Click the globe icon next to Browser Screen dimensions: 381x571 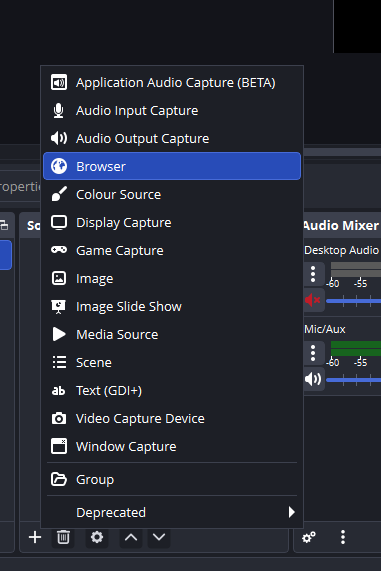pyautogui.click(x=59, y=166)
